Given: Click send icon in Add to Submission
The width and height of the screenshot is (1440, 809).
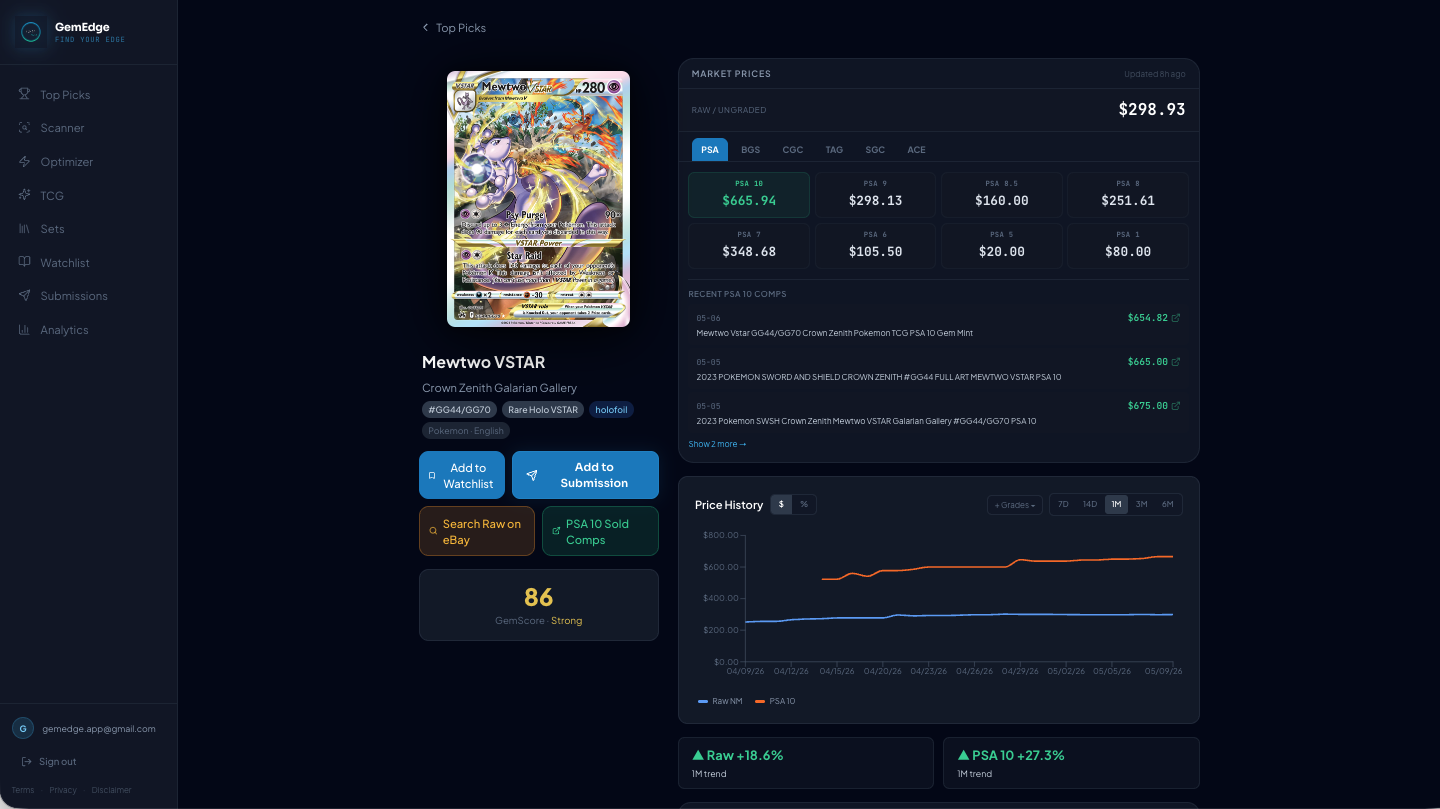Looking at the screenshot, I should [x=532, y=476].
